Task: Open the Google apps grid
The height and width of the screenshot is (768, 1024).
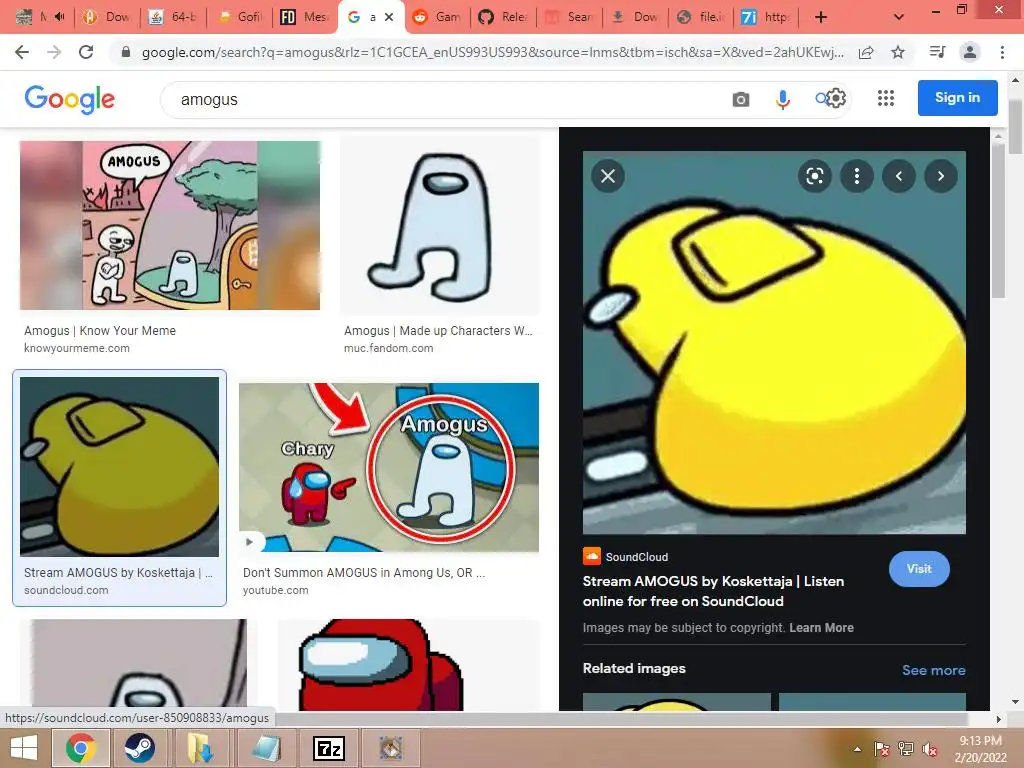Action: pyautogui.click(x=886, y=98)
